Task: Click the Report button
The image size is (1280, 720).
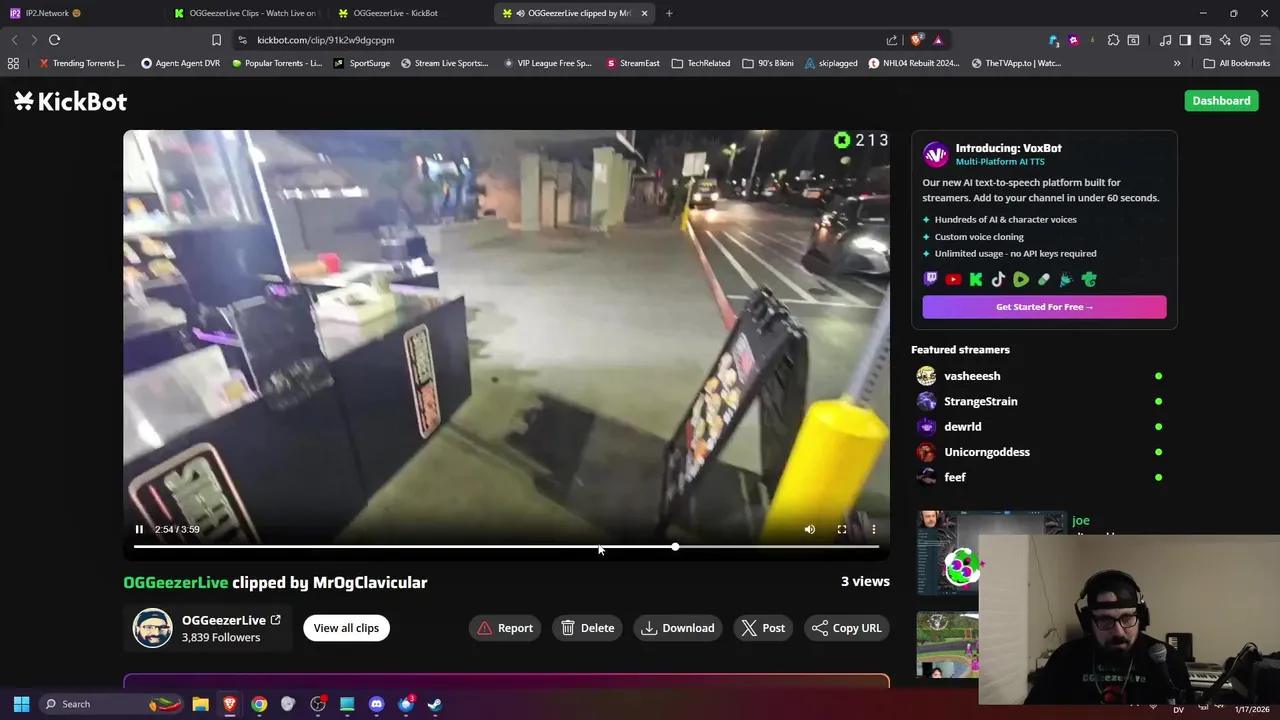Action: click(x=505, y=628)
